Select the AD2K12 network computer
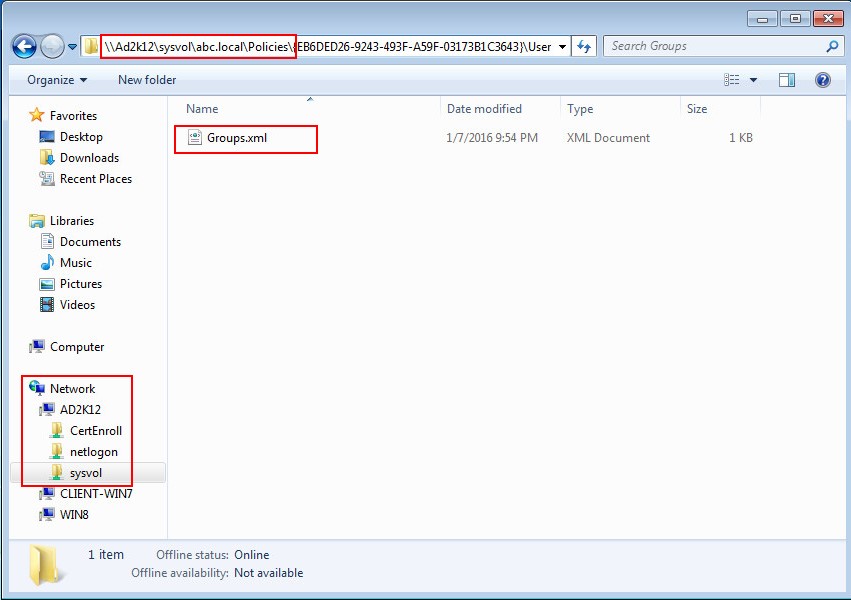This screenshot has width=851, height=600. [80, 410]
